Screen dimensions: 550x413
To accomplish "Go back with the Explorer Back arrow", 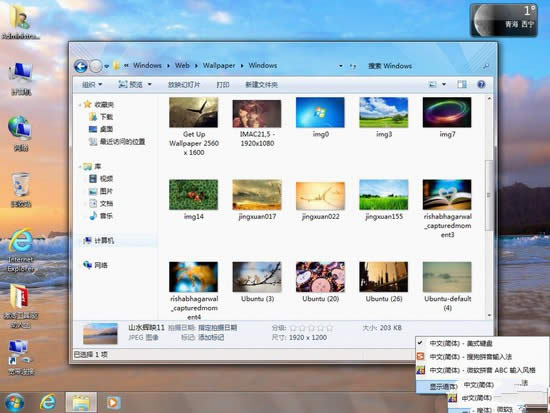I will tap(81, 66).
